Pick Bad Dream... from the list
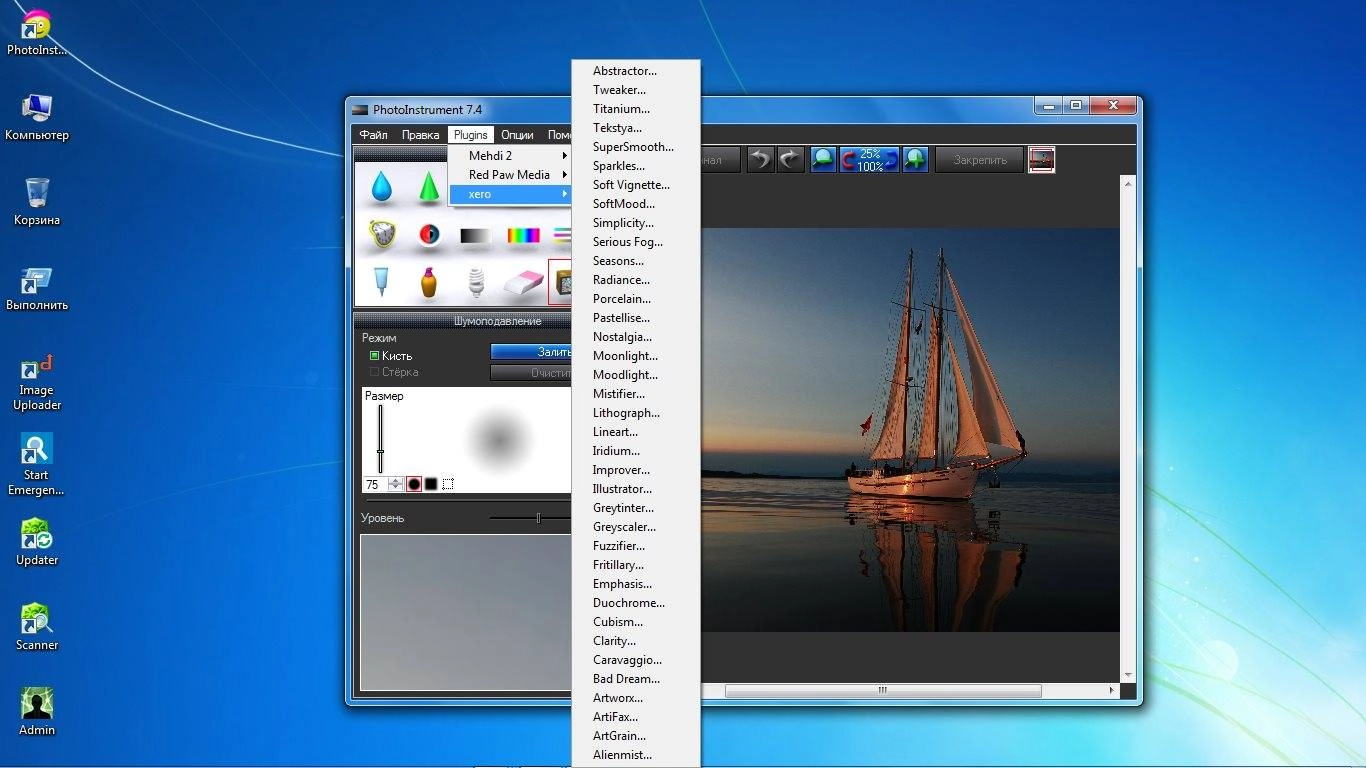The width and height of the screenshot is (1366, 768). point(636,679)
